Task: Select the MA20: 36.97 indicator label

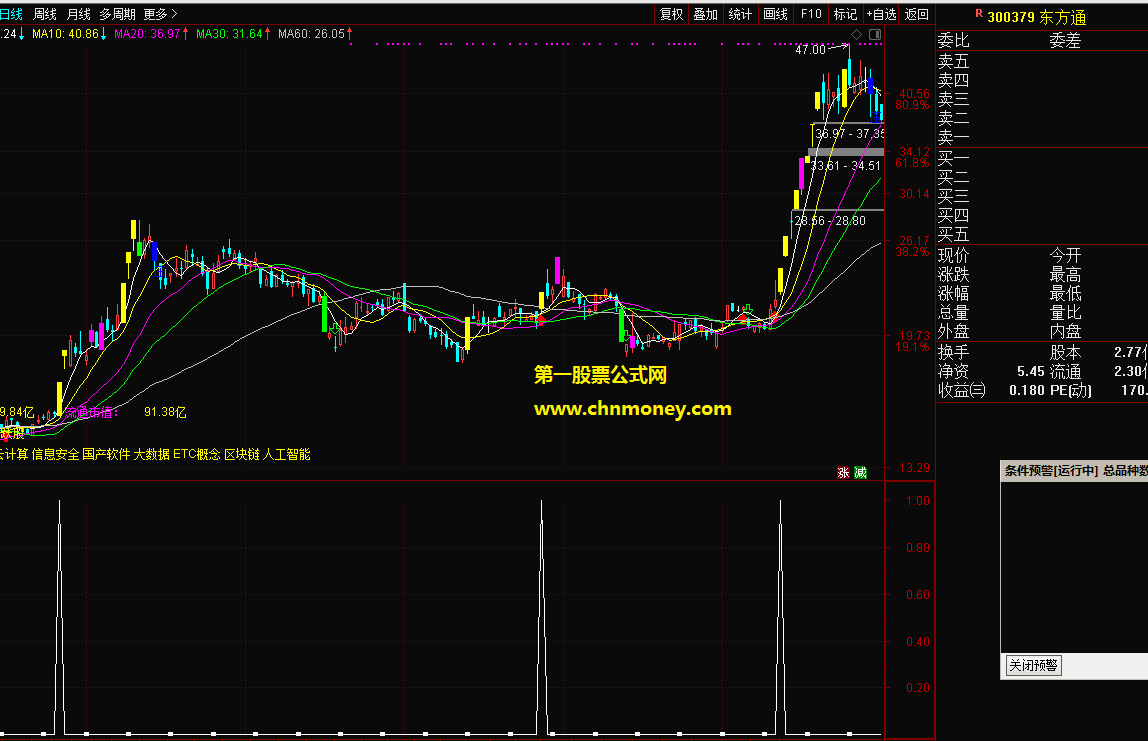Action: [151, 34]
